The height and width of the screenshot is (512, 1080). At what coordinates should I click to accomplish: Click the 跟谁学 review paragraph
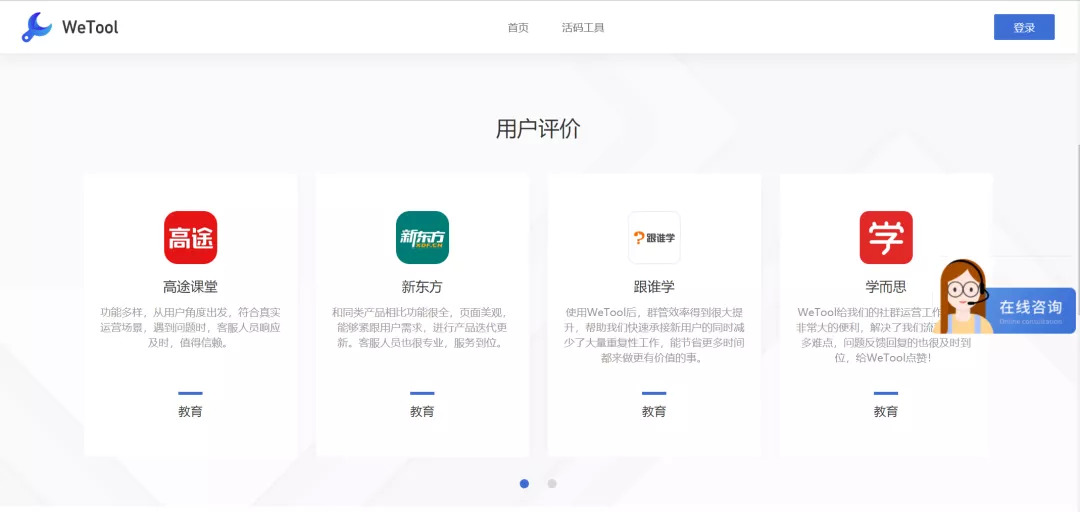coord(654,335)
